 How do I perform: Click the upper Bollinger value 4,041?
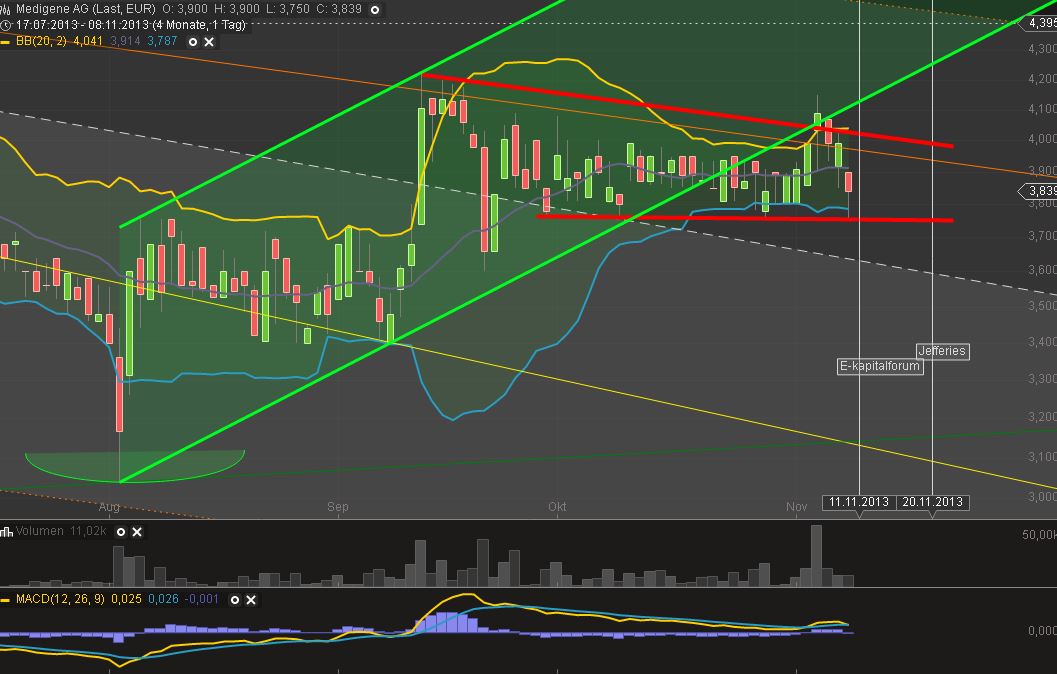[x=88, y=41]
